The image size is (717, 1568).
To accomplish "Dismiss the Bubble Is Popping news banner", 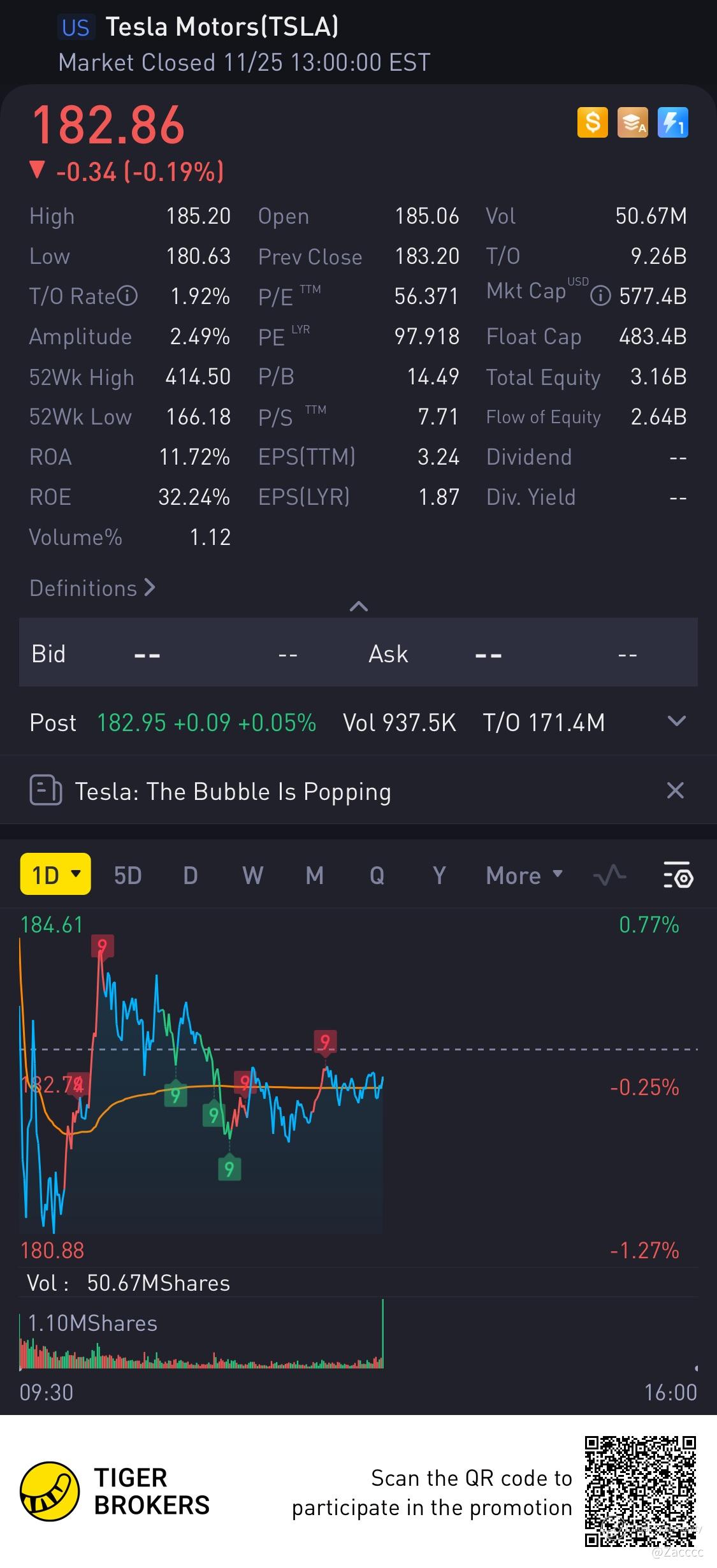I will (675, 791).
